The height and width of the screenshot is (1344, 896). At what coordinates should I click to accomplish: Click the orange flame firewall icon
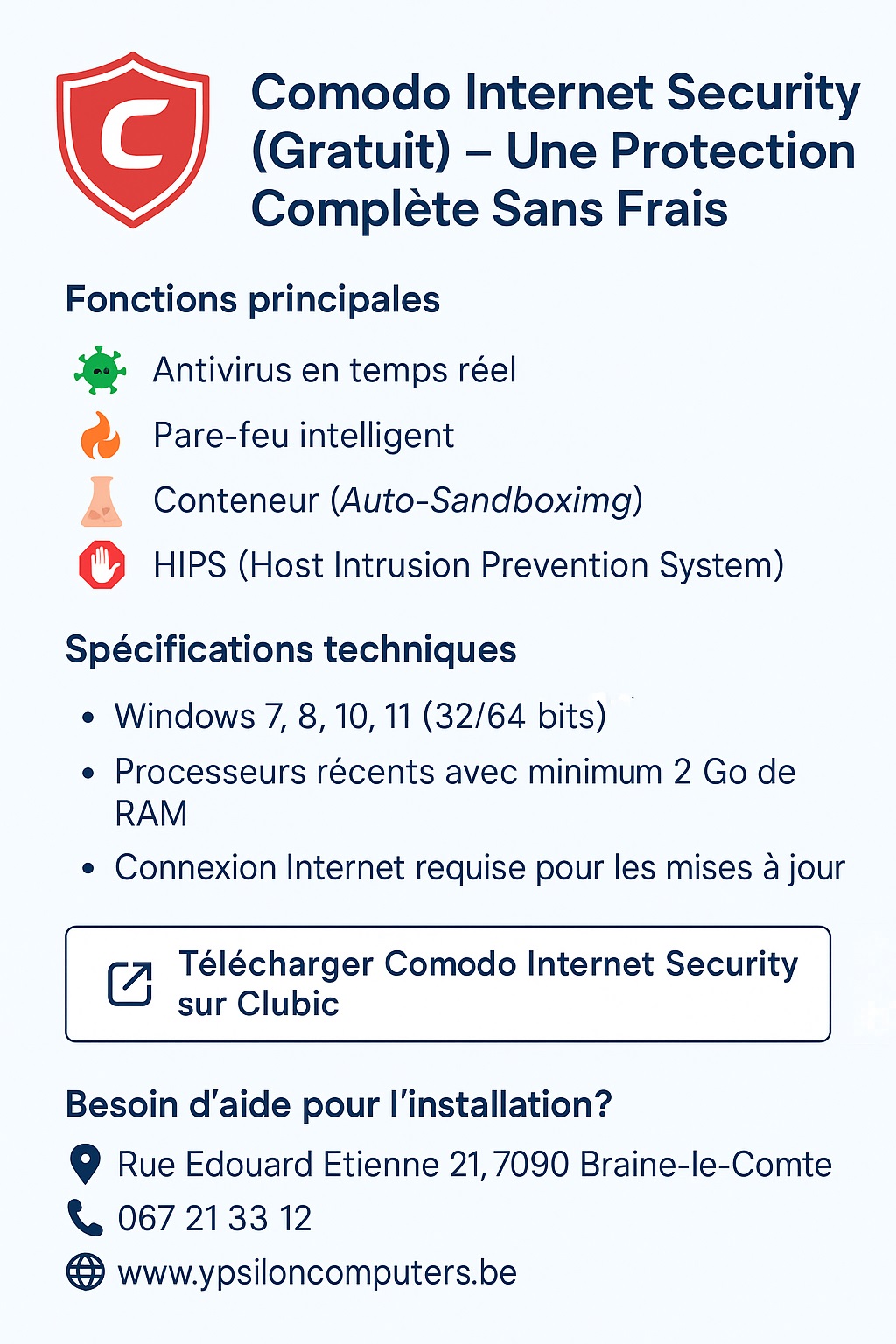coord(101,436)
